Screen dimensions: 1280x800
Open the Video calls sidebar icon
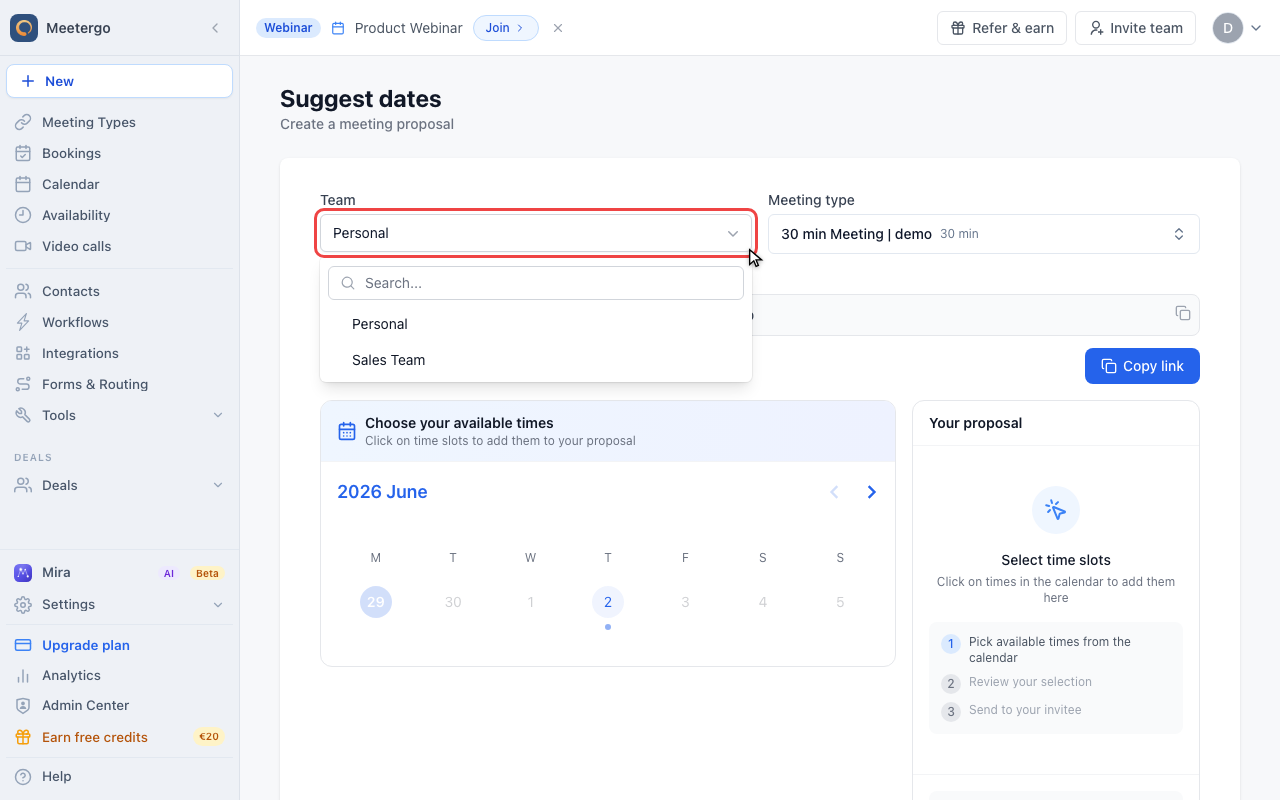coord(23,246)
